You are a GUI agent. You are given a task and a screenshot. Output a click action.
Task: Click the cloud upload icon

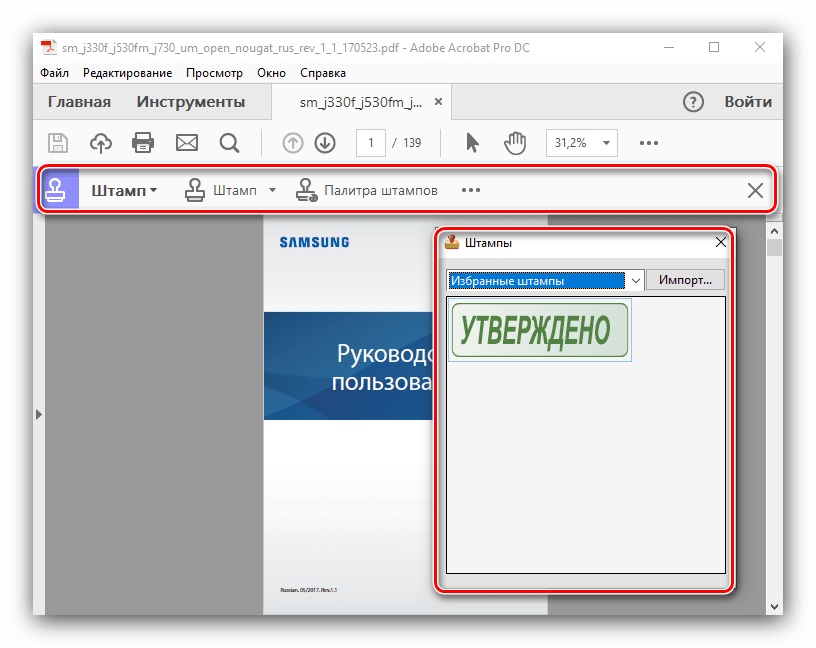(101, 143)
